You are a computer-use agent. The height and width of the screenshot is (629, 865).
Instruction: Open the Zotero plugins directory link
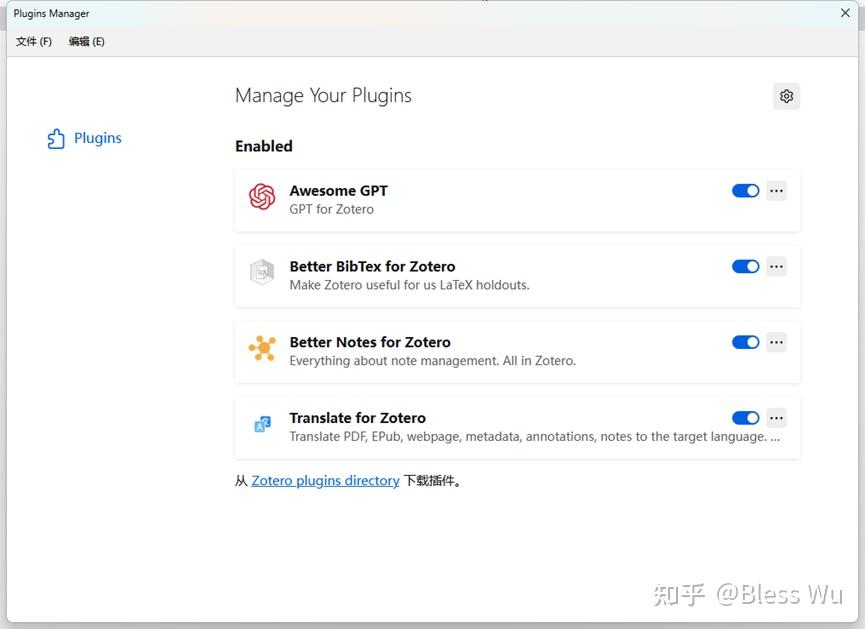click(324, 480)
